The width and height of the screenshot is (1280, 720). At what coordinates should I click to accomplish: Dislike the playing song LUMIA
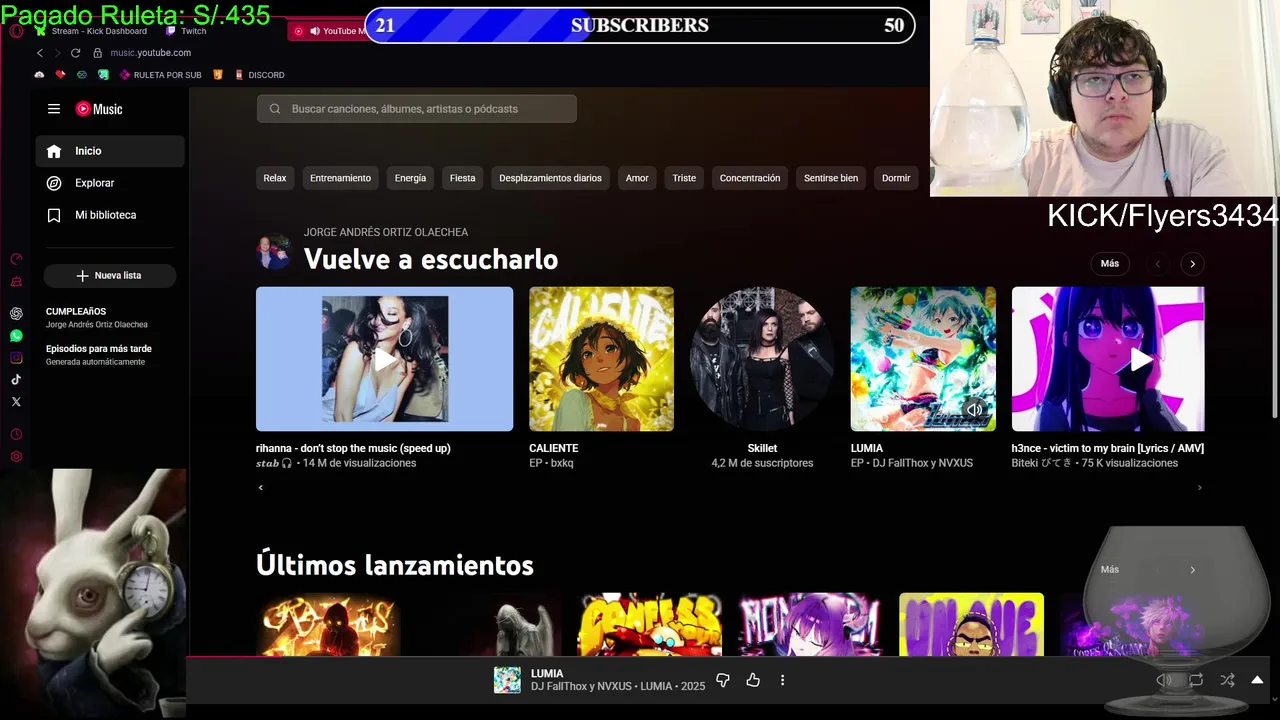point(723,680)
